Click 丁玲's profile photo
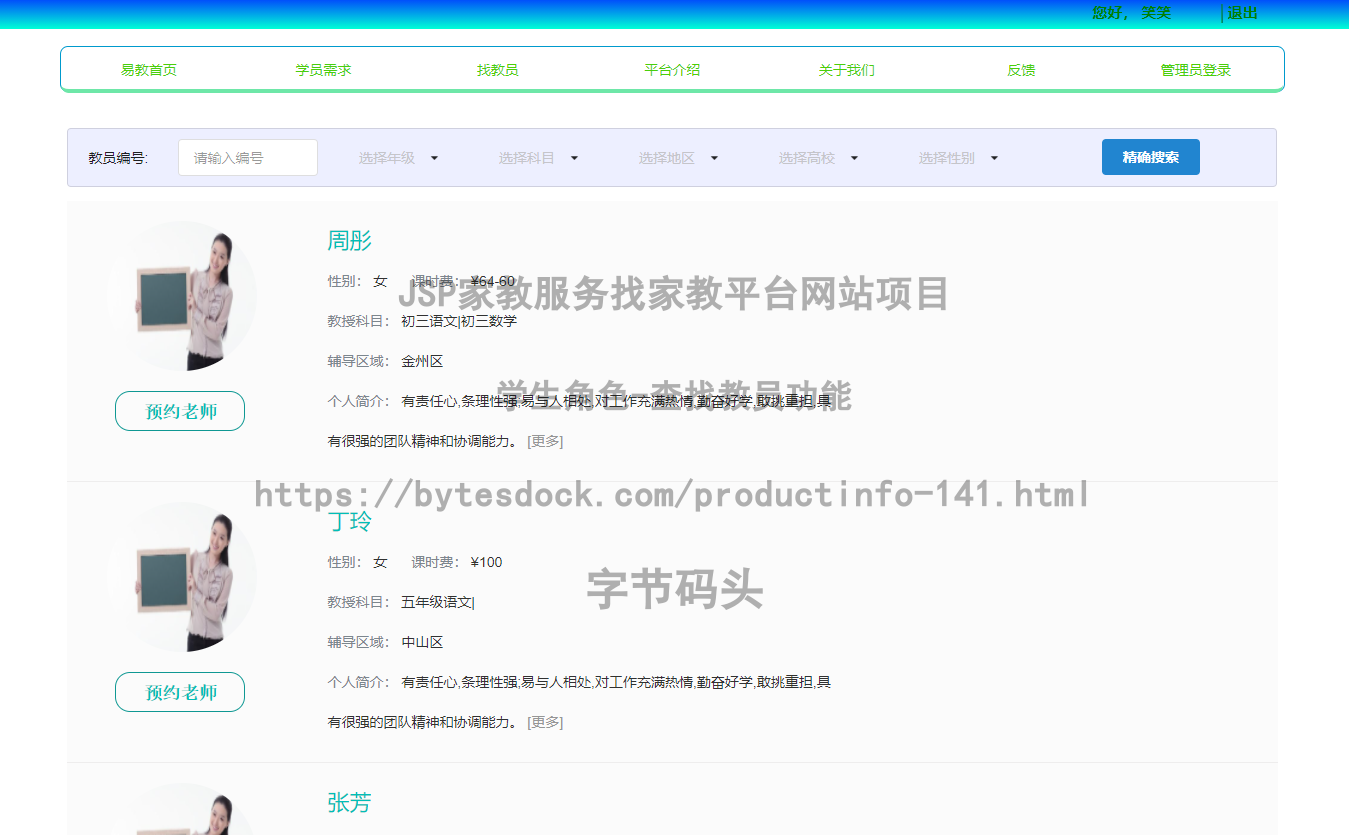The width and height of the screenshot is (1349, 835). tap(181, 577)
